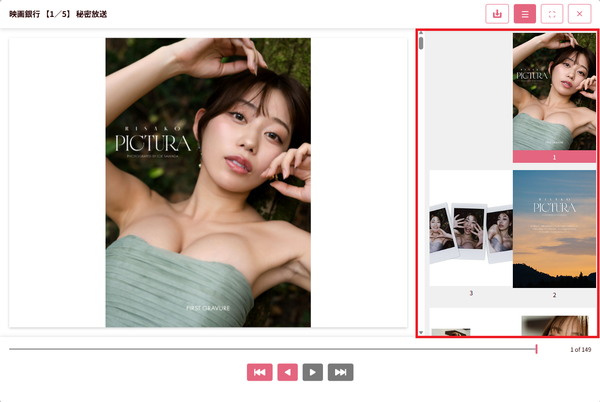This screenshot has height=402, width=600.
Task: Click the thumbnail panel scroll up arrow
Action: tap(421, 33)
